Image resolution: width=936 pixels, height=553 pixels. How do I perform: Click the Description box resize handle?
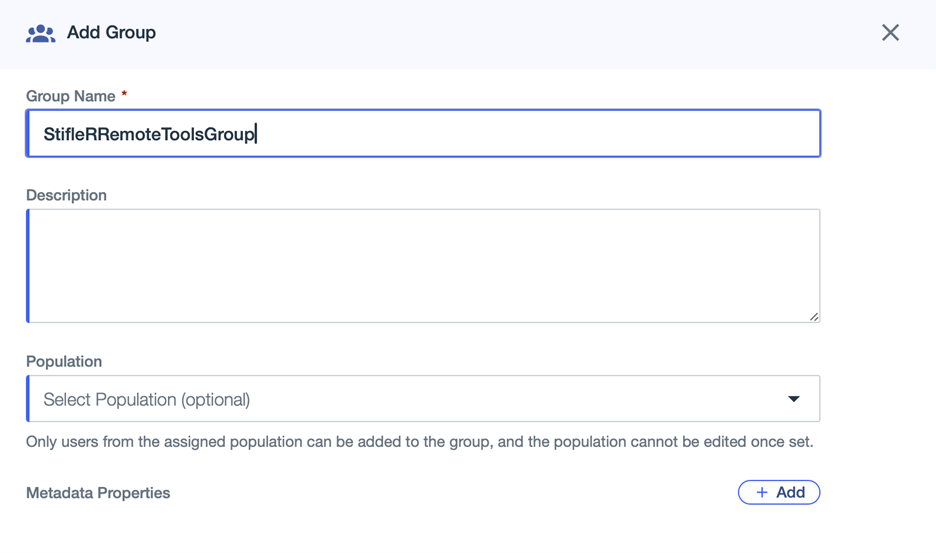[x=814, y=316]
